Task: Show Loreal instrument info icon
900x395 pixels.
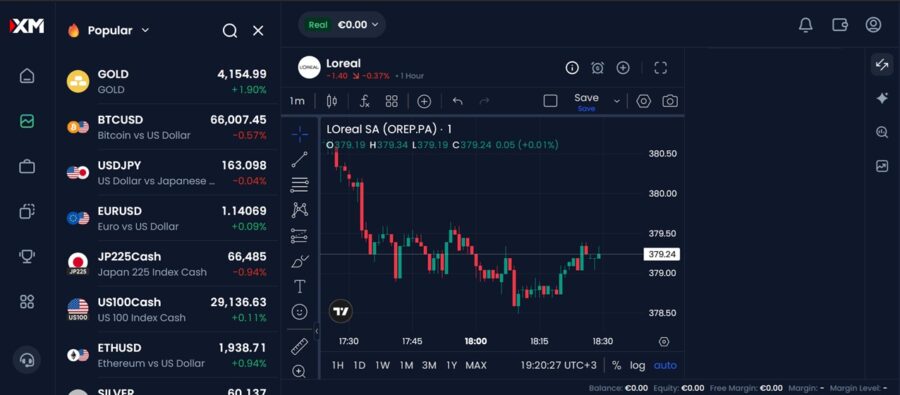Action: coord(572,68)
